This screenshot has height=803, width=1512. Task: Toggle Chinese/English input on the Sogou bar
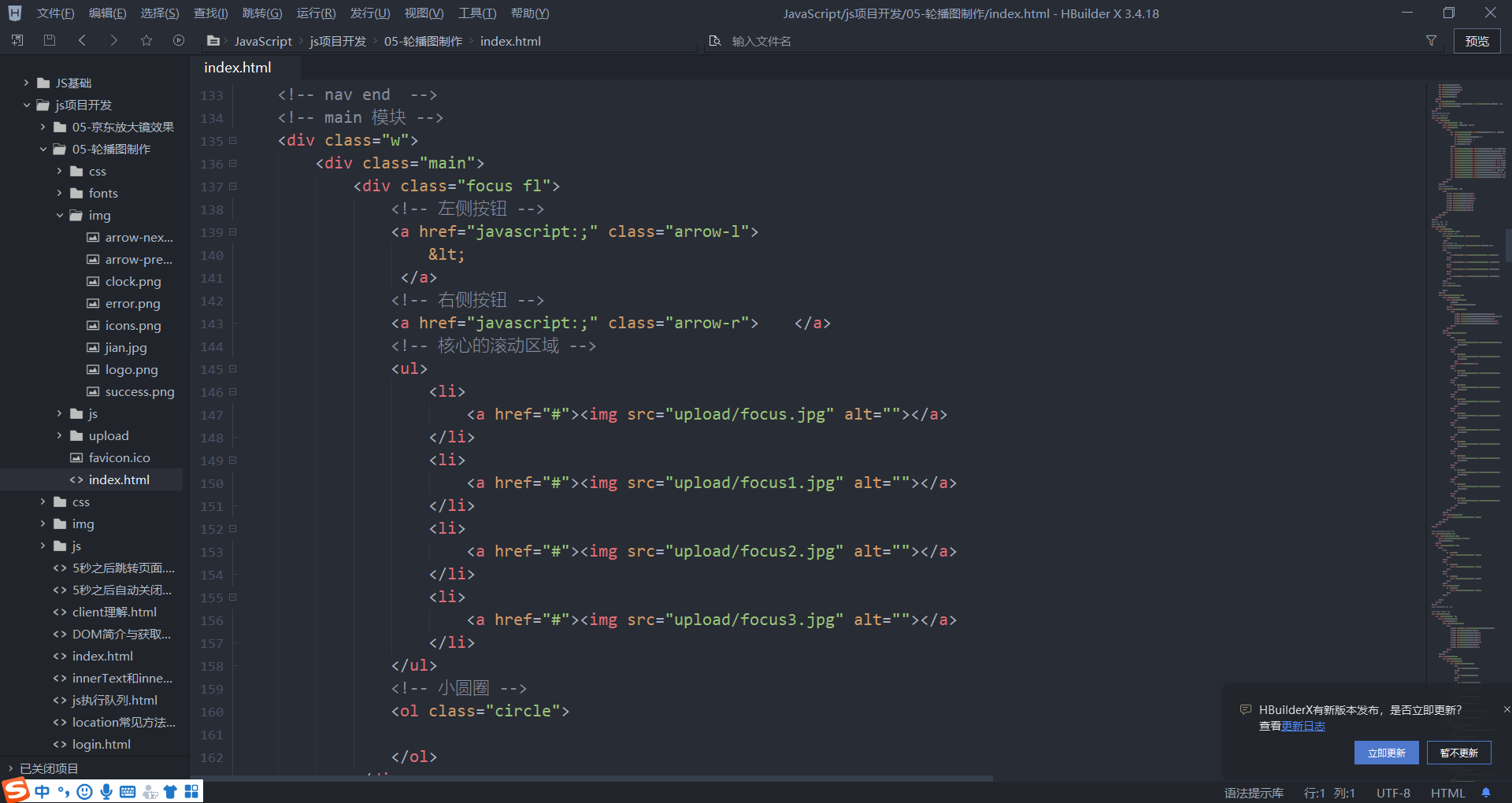pyautogui.click(x=43, y=791)
